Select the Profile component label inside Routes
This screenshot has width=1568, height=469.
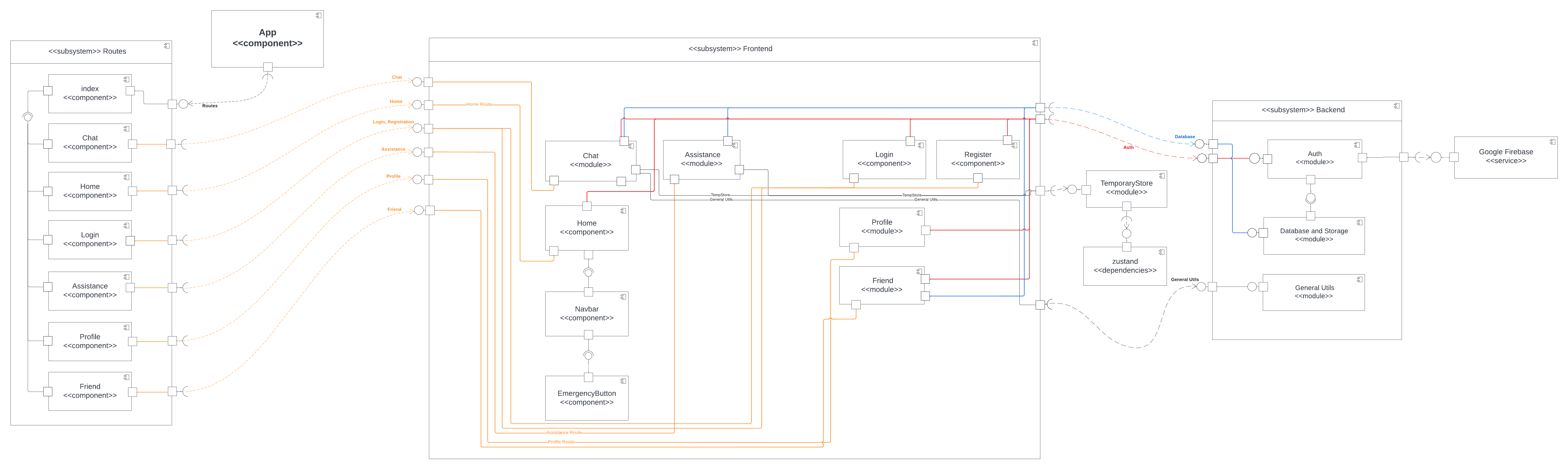coord(90,341)
